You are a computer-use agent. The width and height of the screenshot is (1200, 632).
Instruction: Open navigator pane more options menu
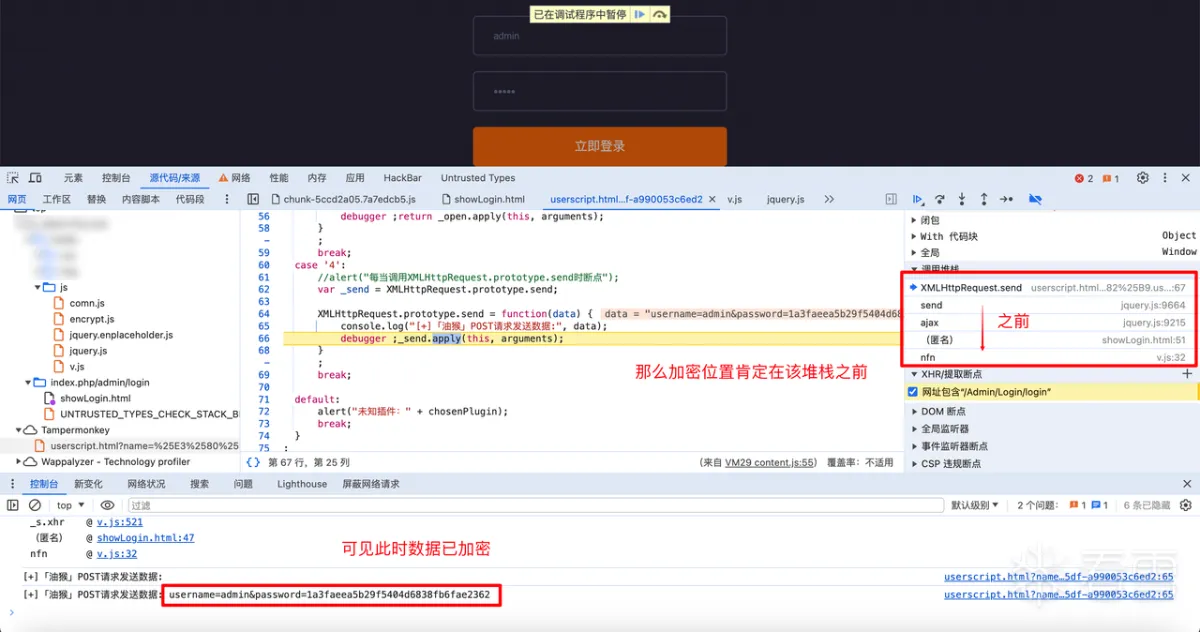227,199
